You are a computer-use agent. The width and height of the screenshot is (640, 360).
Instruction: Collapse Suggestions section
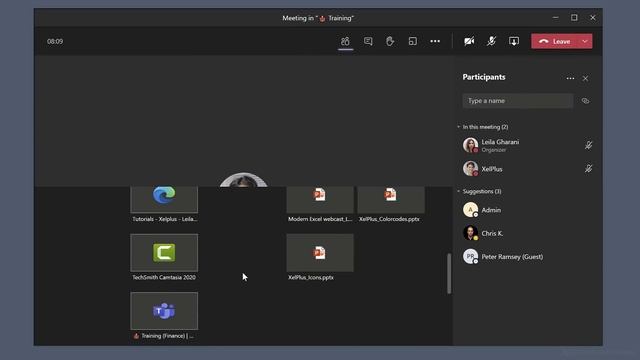click(x=459, y=191)
